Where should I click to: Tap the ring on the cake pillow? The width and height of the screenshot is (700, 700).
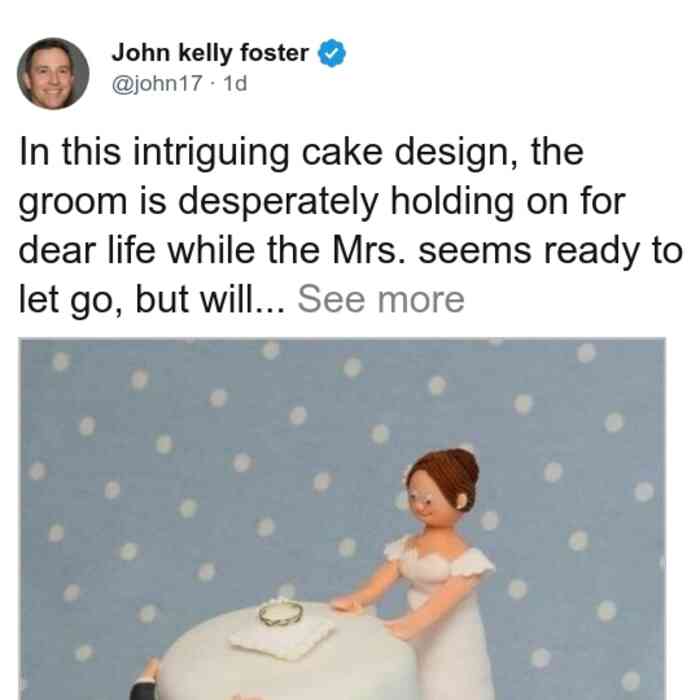(281, 613)
